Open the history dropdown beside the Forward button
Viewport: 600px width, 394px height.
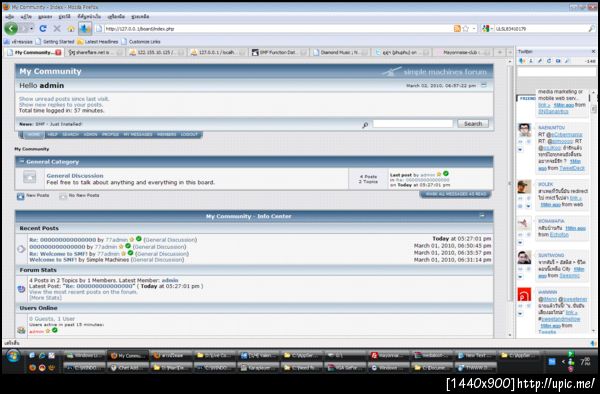(x=32, y=29)
